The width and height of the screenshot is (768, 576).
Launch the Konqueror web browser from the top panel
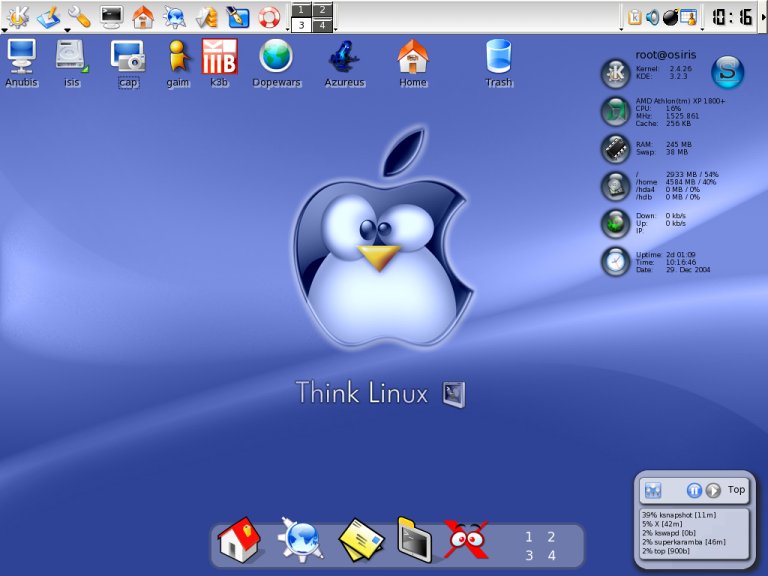coord(174,17)
